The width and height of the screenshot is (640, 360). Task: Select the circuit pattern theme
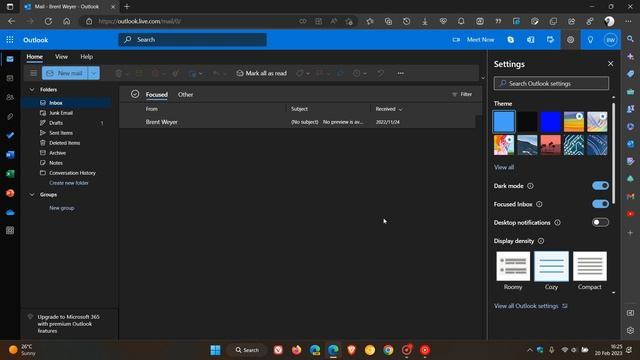click(574, 145)
